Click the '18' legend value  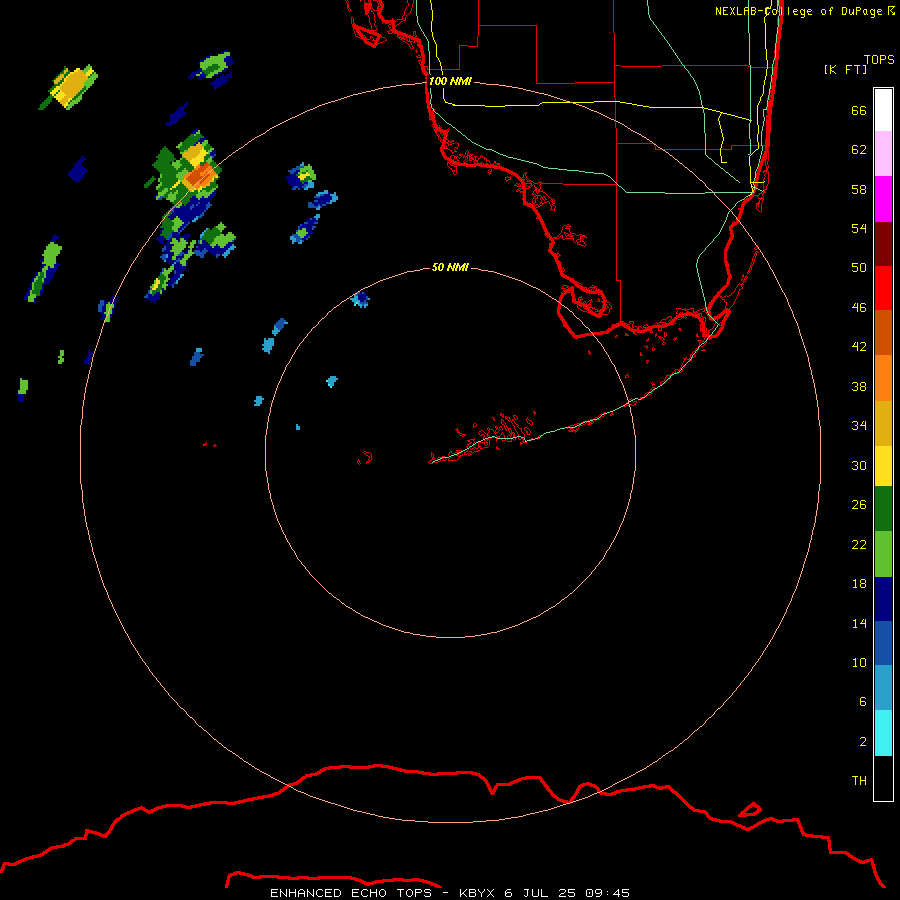coord(859,584)
